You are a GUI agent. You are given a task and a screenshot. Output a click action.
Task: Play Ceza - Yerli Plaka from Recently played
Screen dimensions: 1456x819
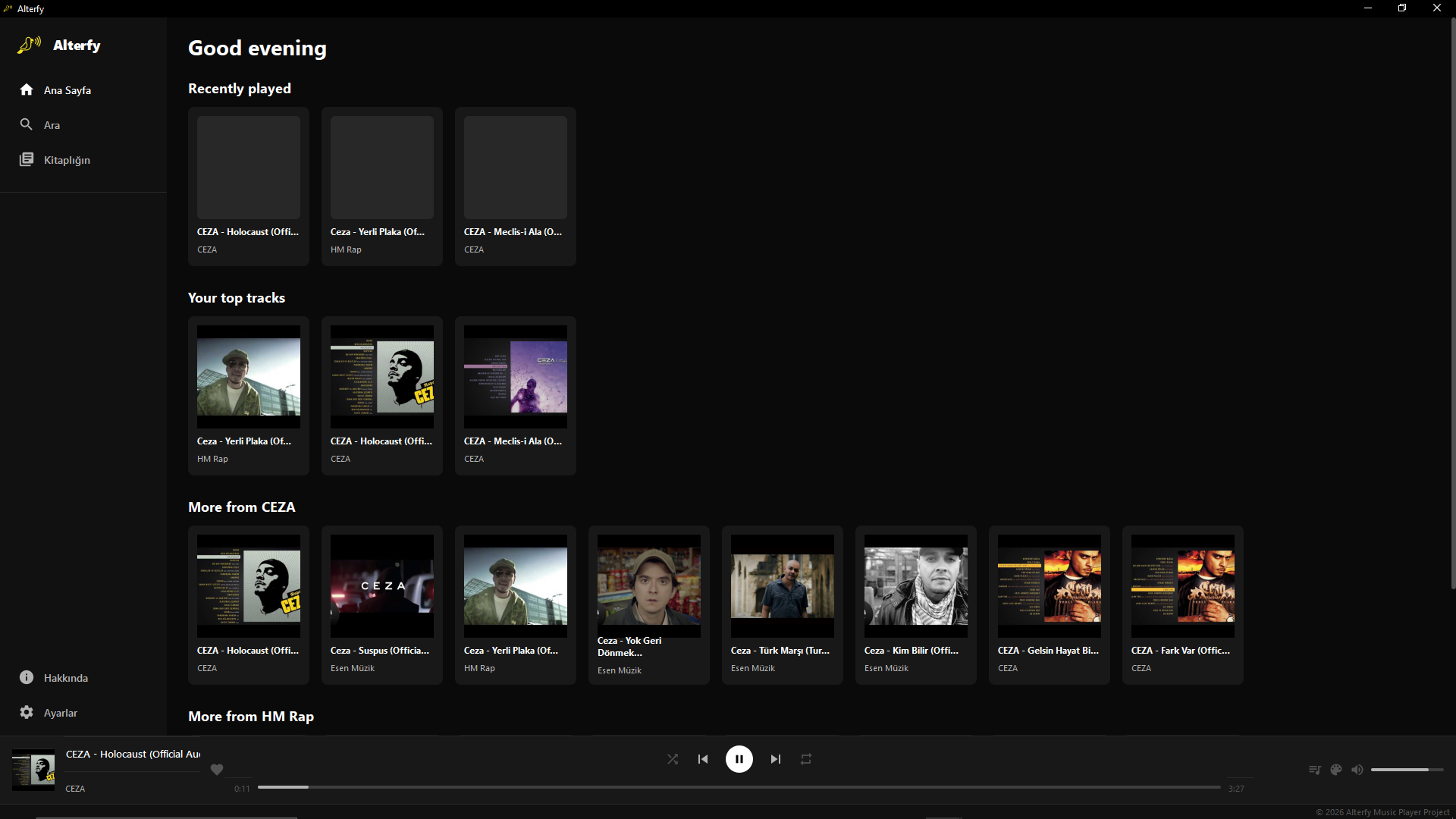pos(382,187)
